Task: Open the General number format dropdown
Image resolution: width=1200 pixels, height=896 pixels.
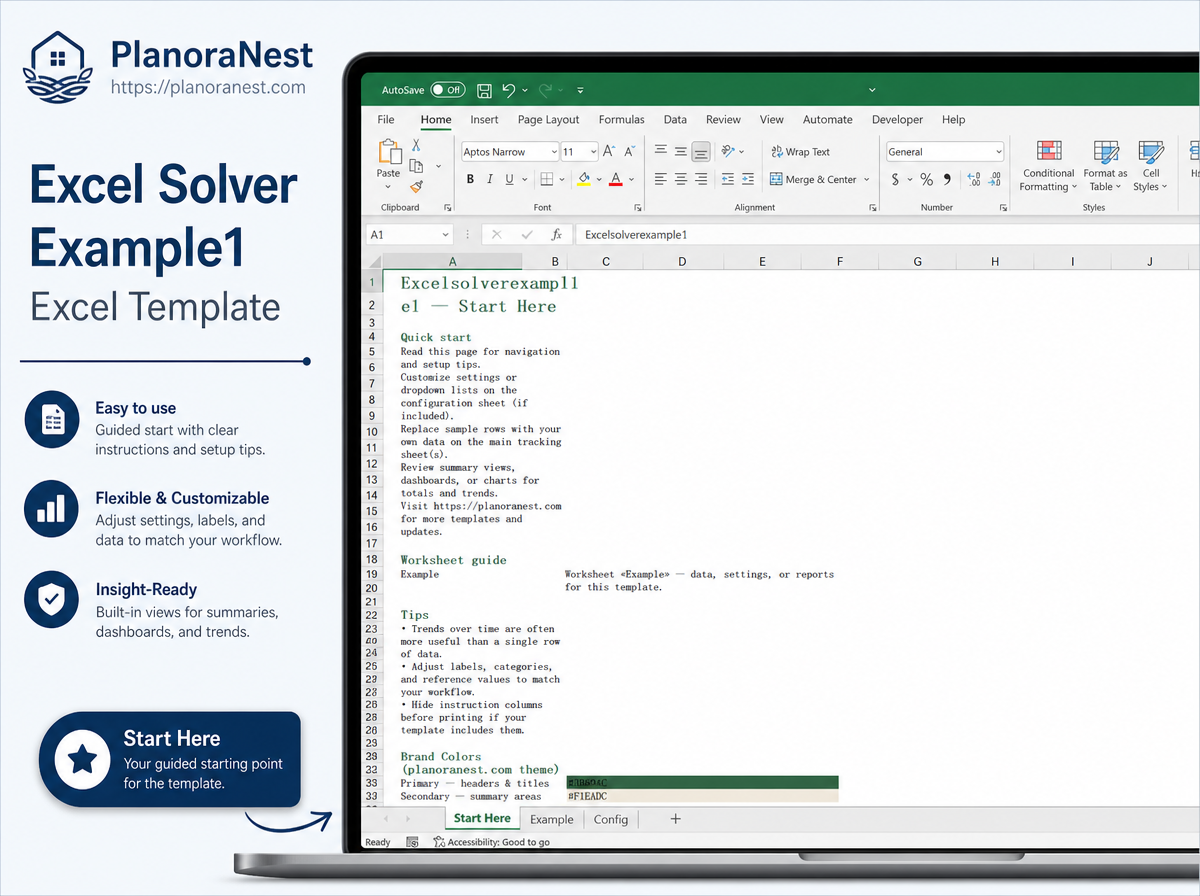Action: coord(944,152)
